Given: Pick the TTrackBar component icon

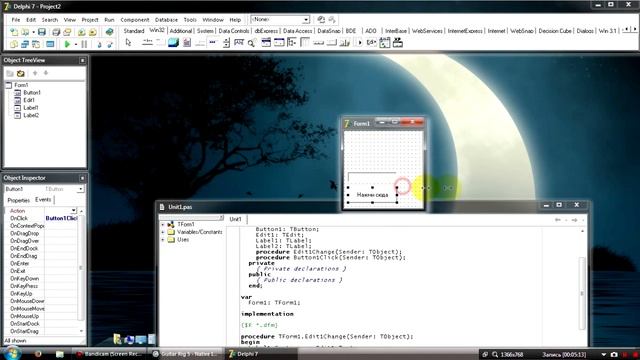Looking at the screenshot, I should pyautogui.click(x=200, y=42).
